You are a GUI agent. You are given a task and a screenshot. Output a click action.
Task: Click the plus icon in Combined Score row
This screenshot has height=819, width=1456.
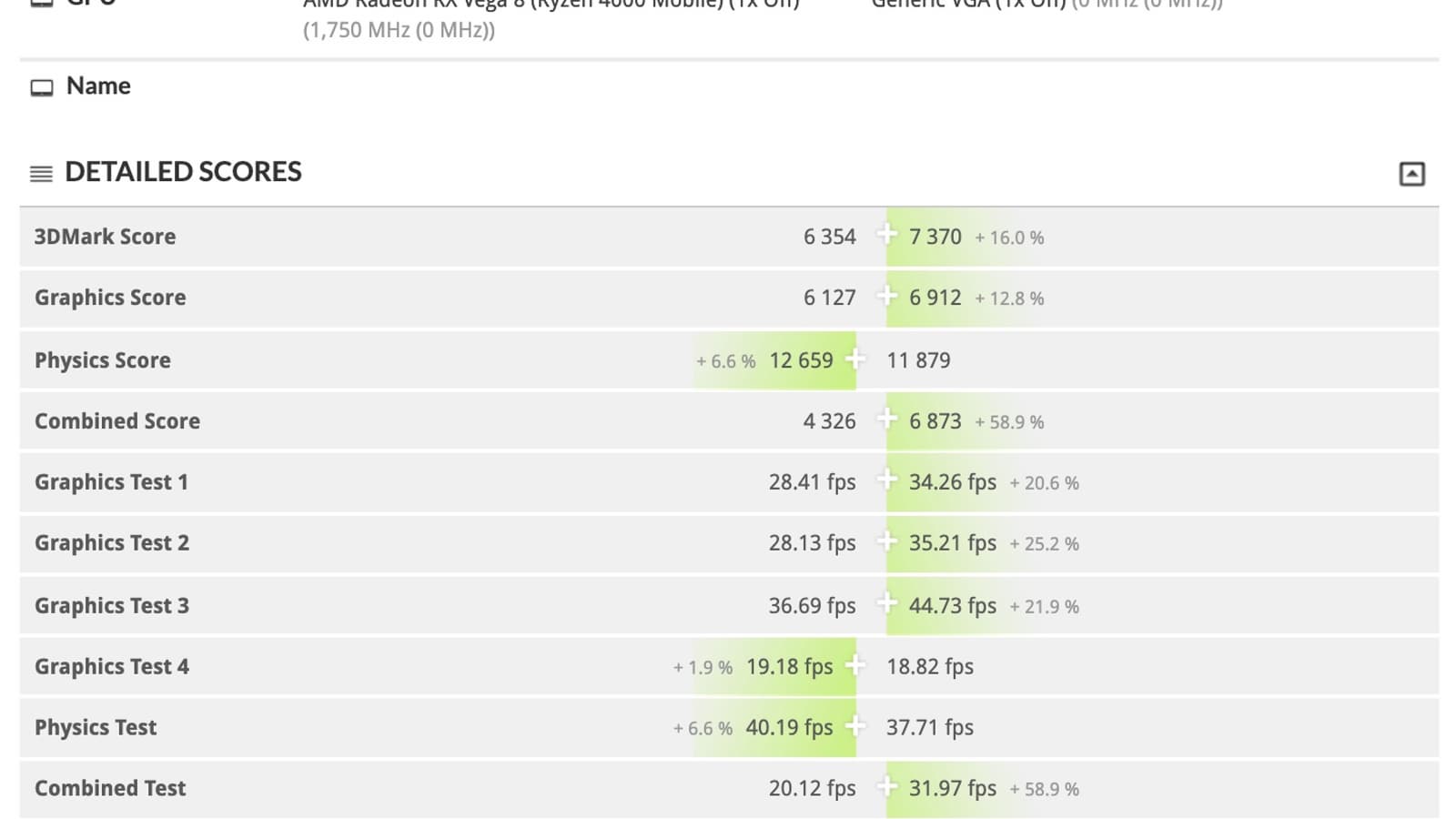tap(886, 420)
